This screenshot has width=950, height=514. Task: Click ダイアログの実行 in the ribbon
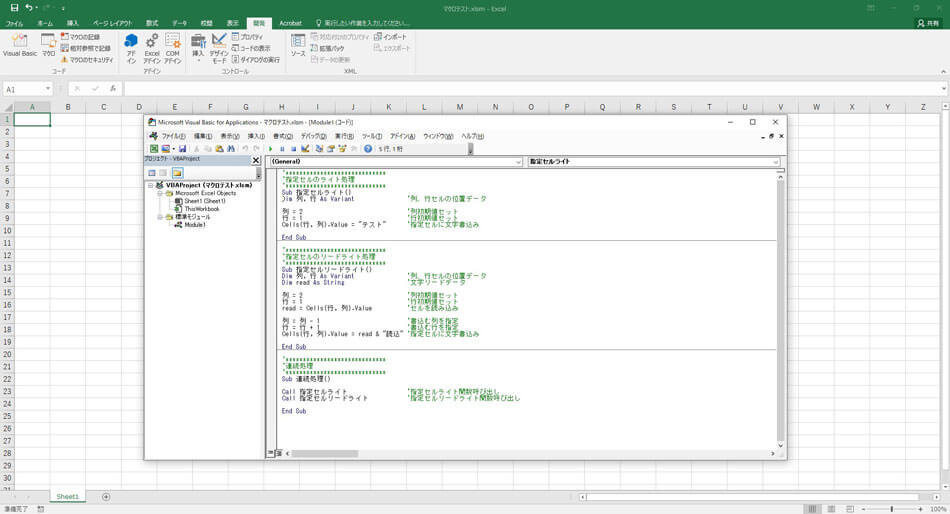256,59
